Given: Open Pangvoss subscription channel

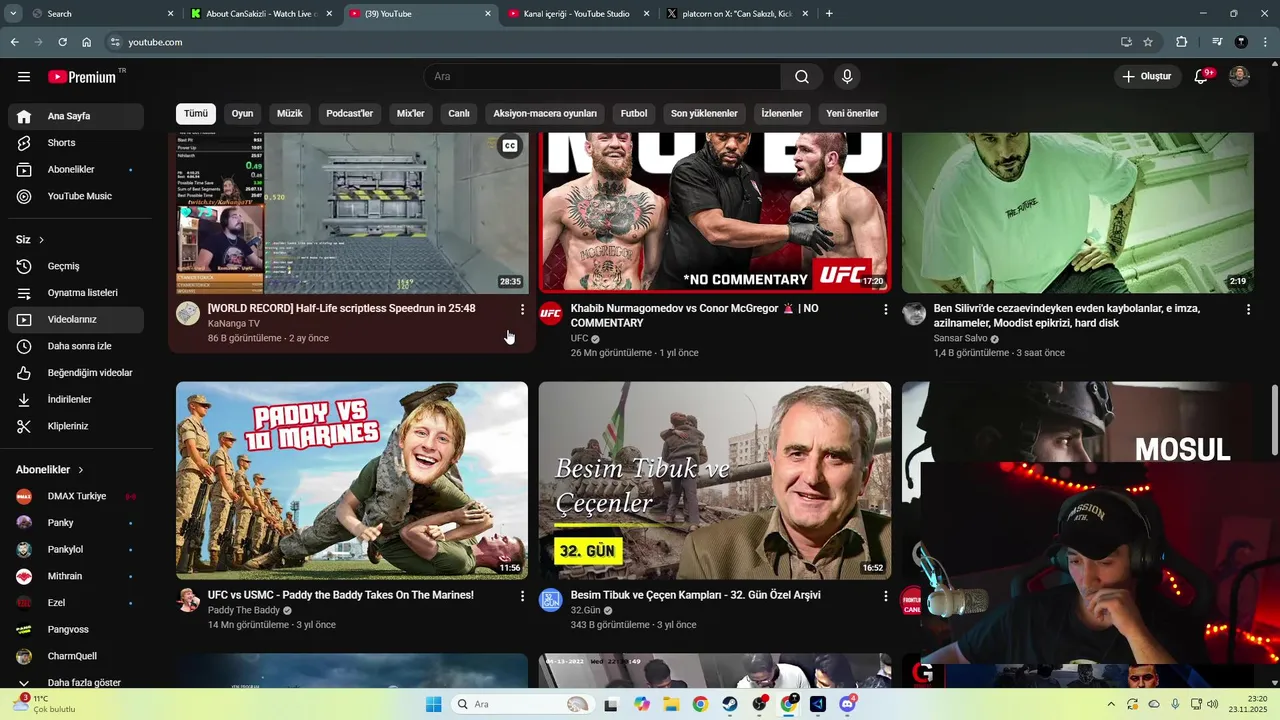Looking at the screenshot, I should [76, 629].
